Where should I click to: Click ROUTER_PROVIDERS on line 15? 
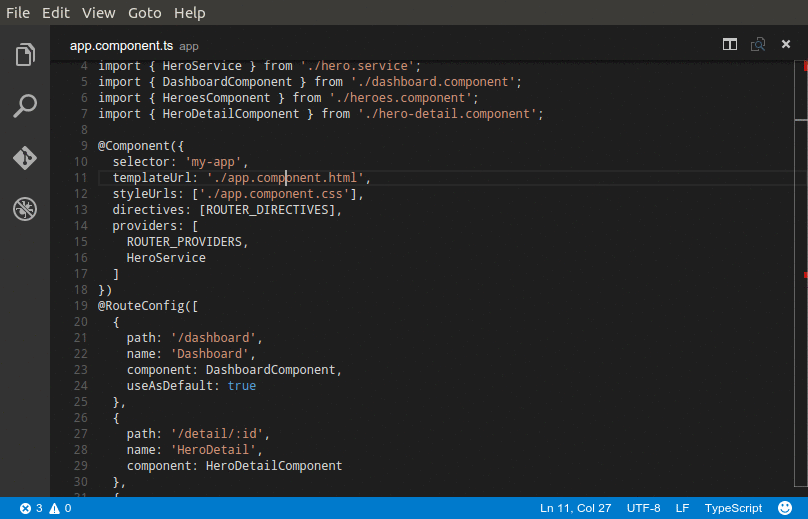[184, 242]
